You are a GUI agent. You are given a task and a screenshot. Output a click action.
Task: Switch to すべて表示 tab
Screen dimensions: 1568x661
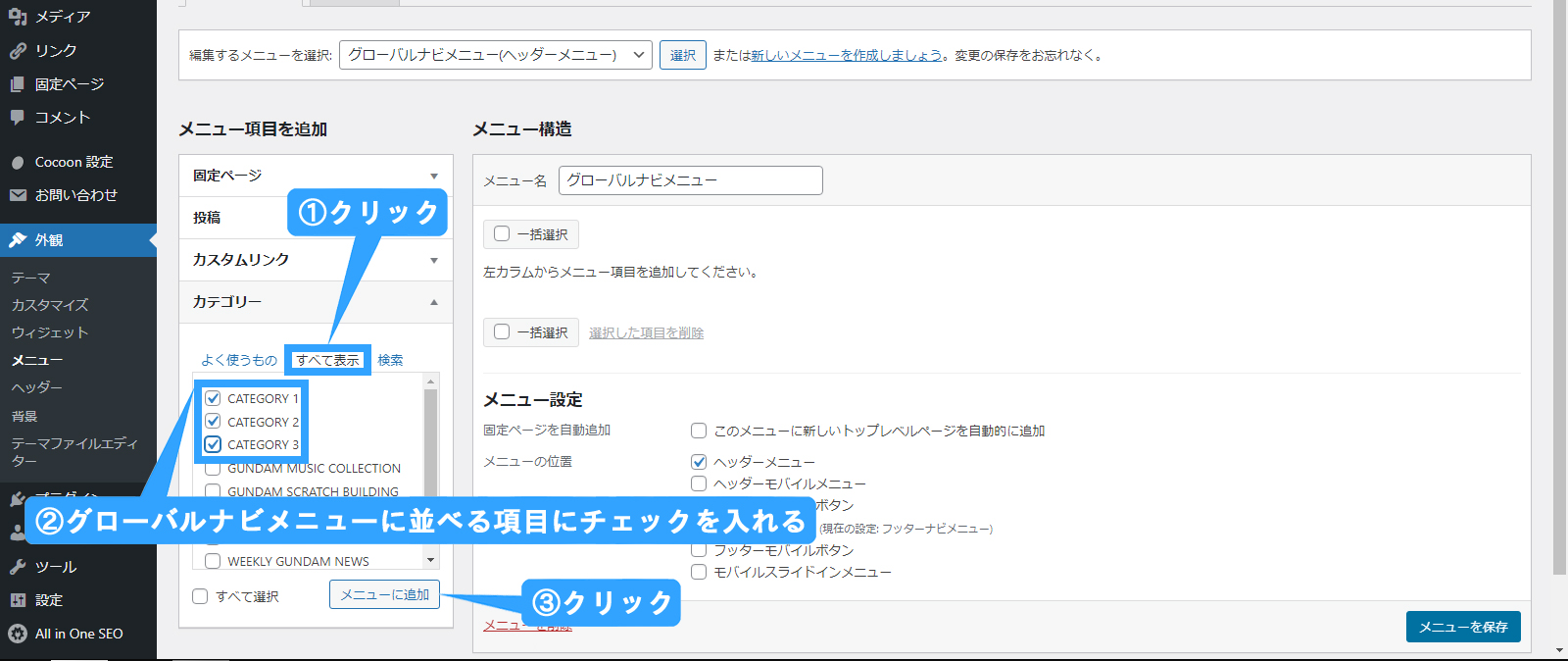328,360
